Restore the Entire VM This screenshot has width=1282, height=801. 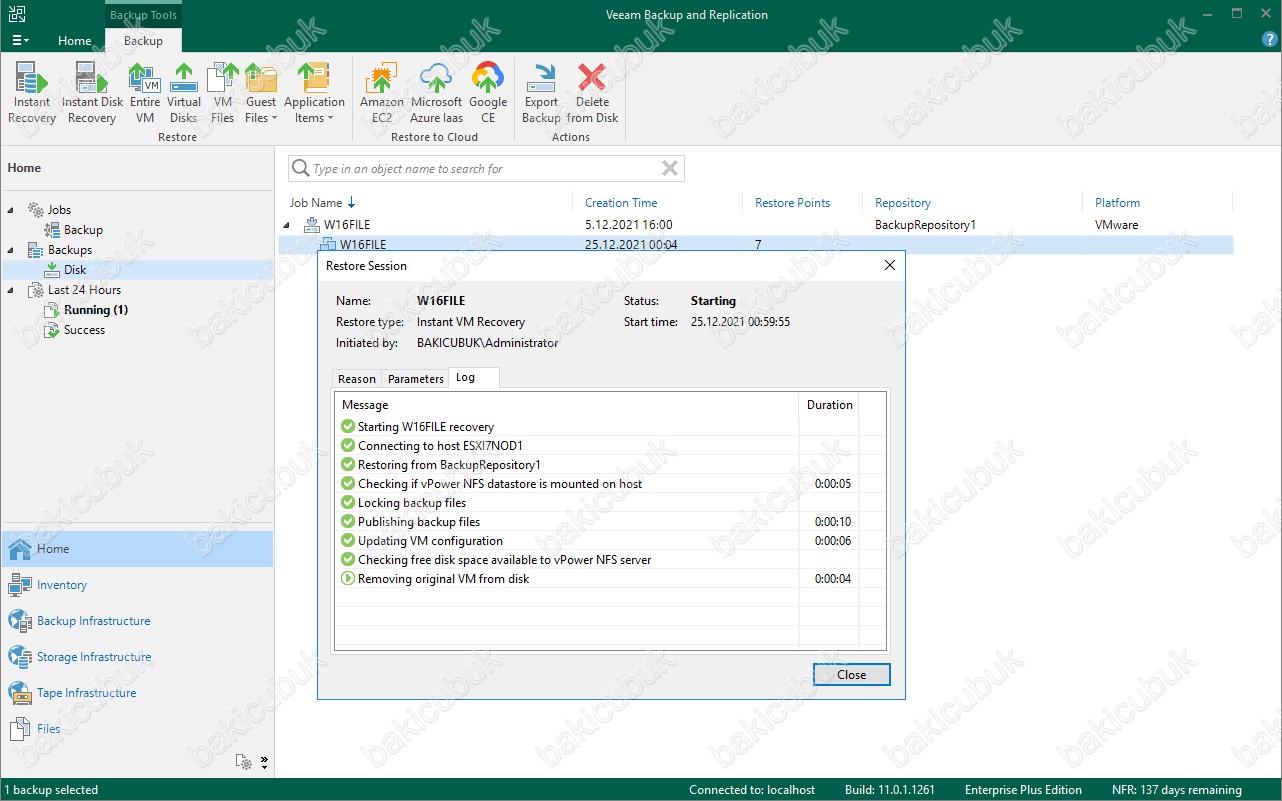point(145,93)
